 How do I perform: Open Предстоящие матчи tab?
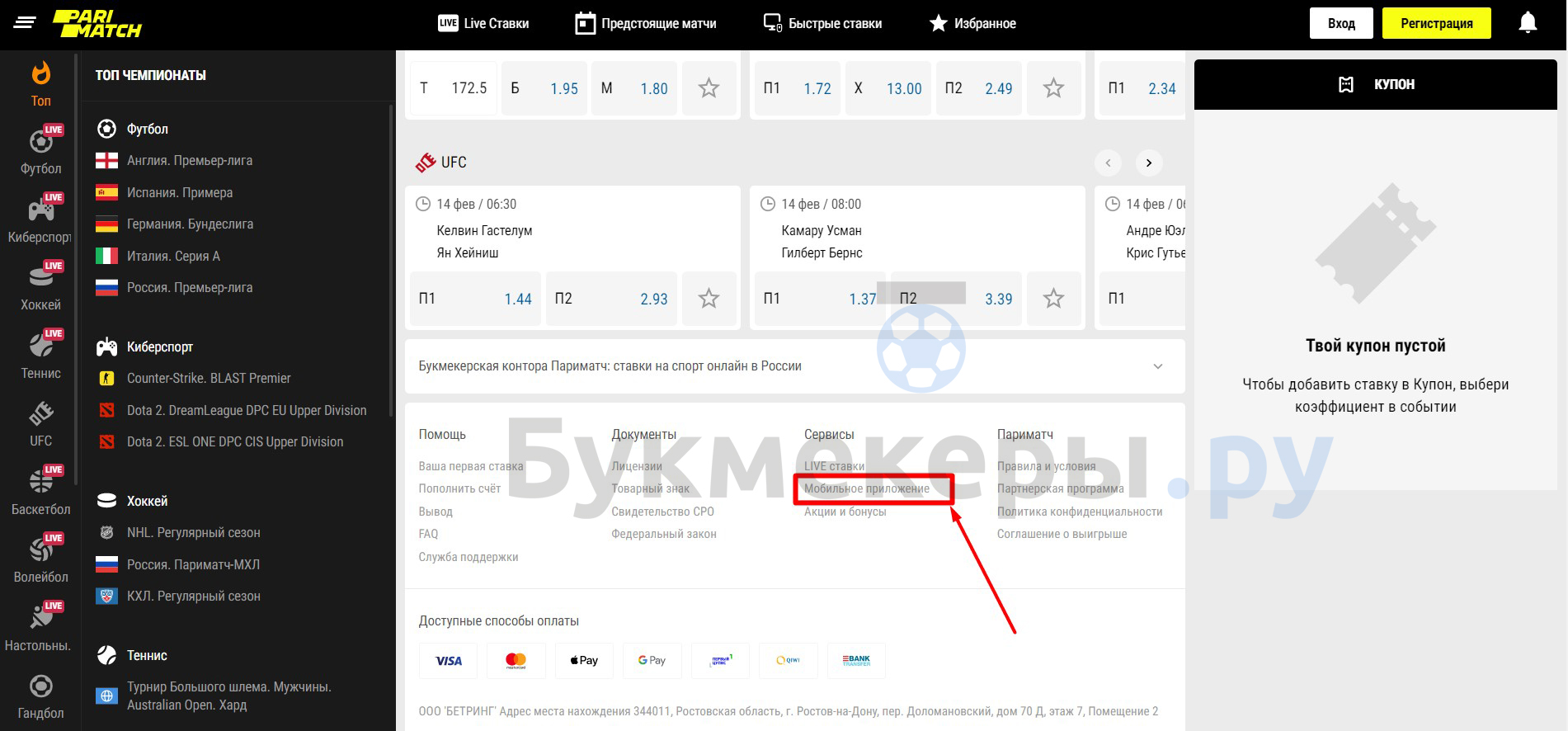646,23
